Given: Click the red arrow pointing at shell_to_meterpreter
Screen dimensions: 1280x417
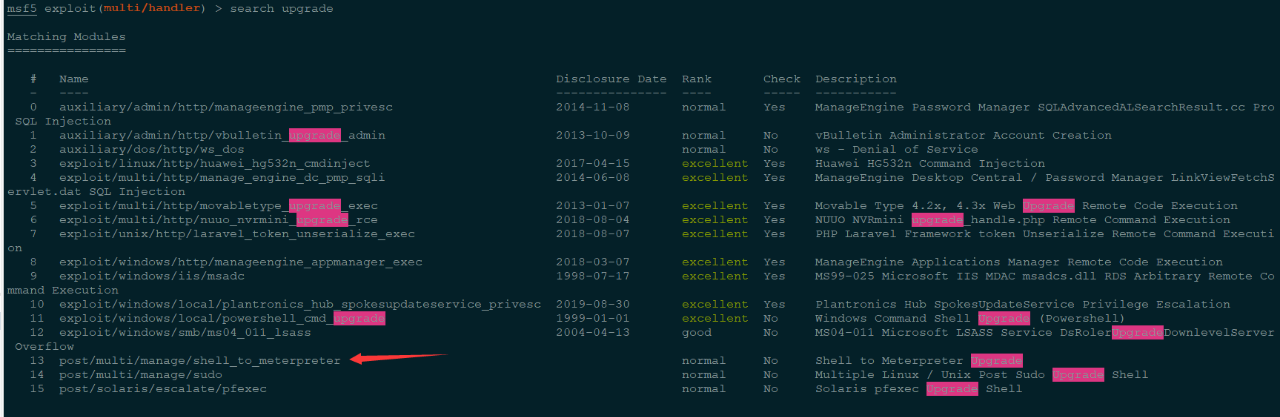Looking at the screenshot, I should click(398, 358).
